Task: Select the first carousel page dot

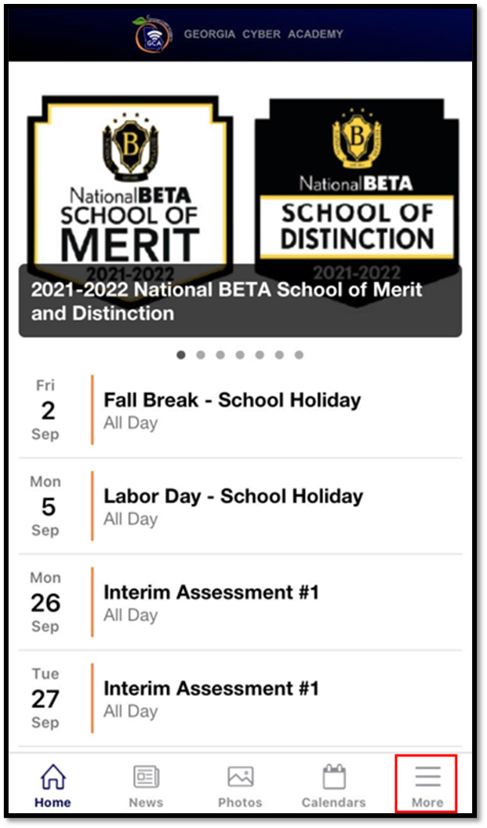Action: 181,355
